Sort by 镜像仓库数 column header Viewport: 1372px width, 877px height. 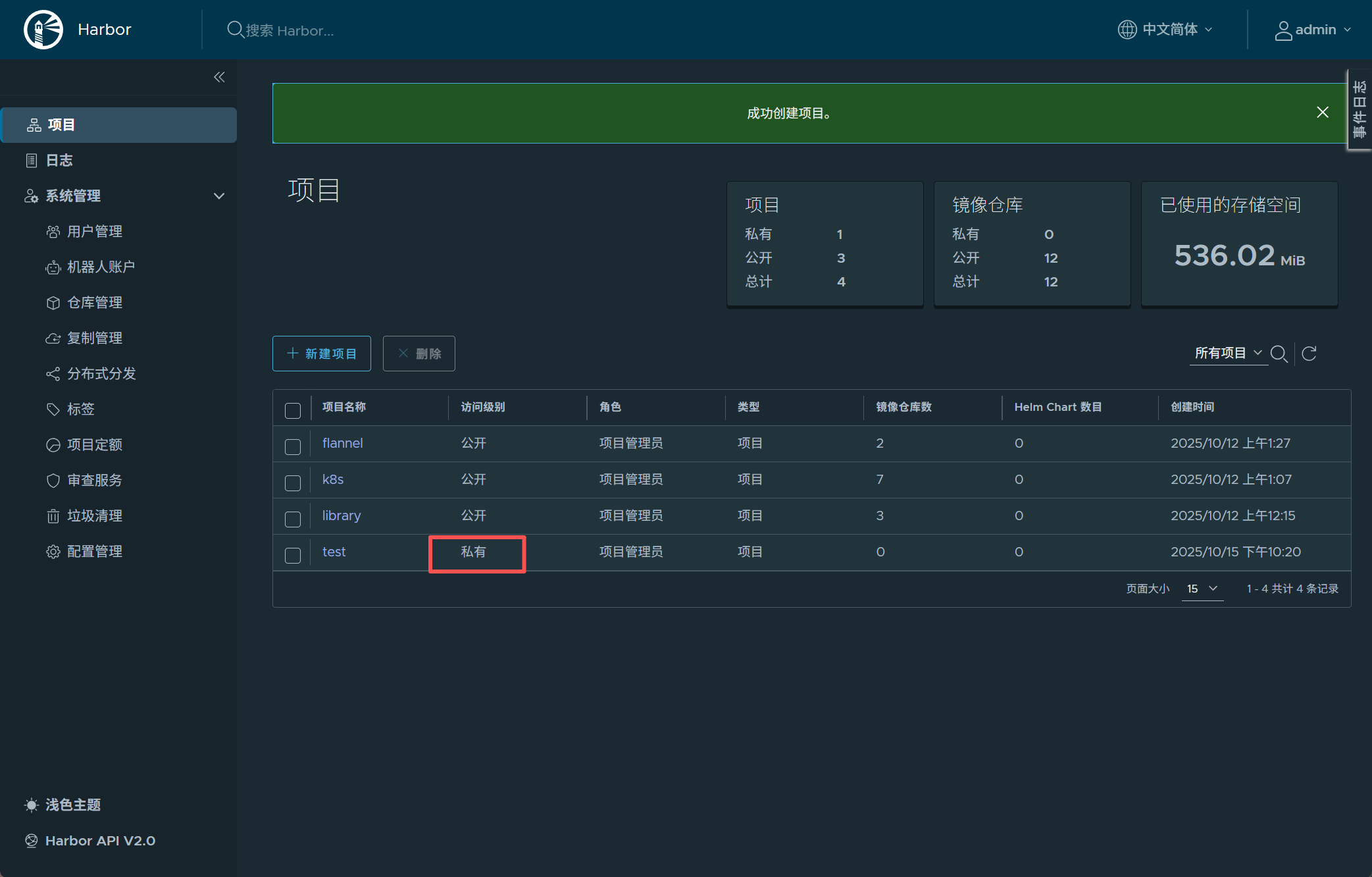[904, 407]
